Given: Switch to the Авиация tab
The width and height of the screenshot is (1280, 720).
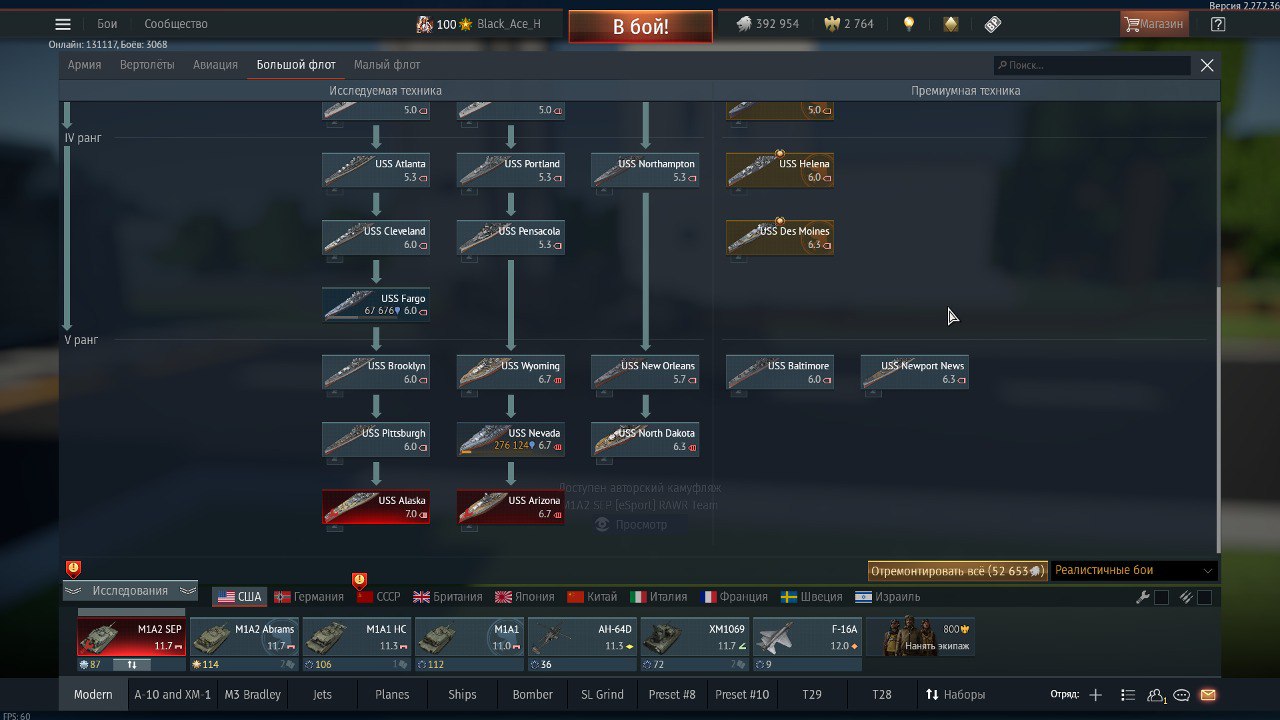Looking at the screenshot, I should click(x=216, y=65).
